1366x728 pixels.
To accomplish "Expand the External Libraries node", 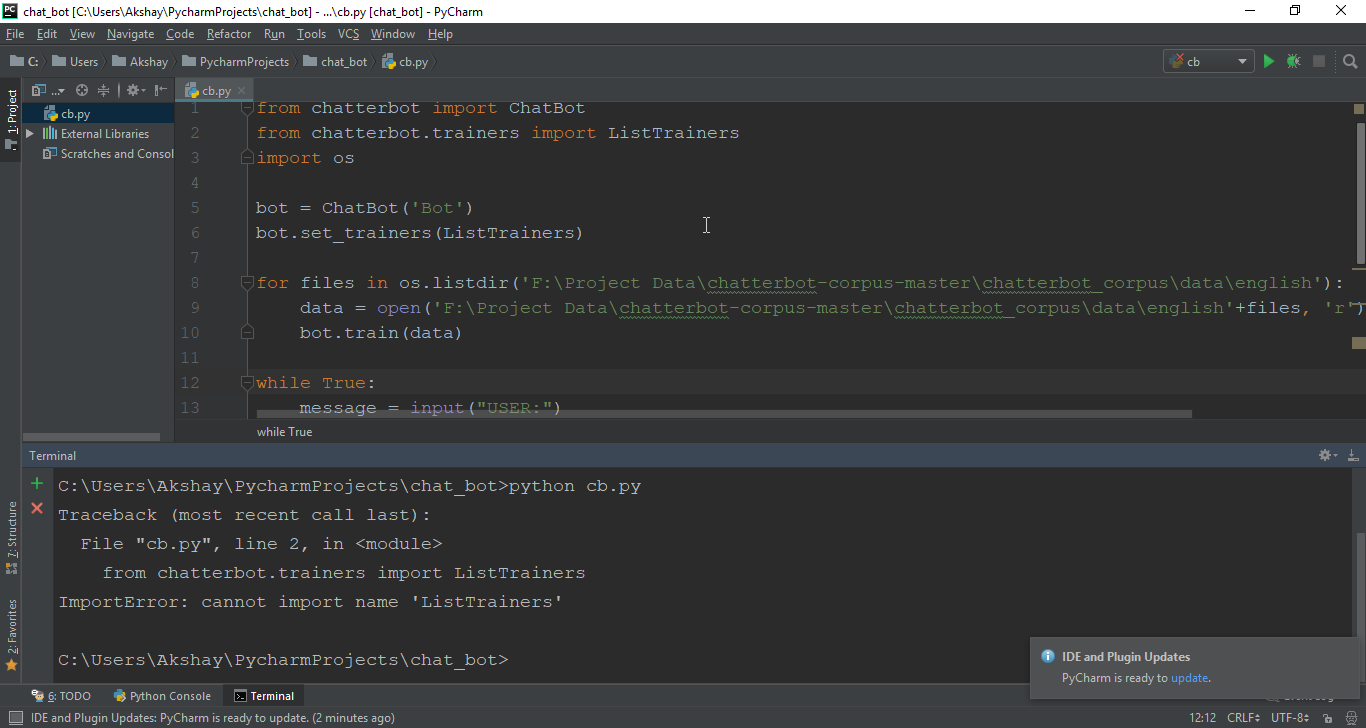I will pyautogui.click(x=30, y=133).
